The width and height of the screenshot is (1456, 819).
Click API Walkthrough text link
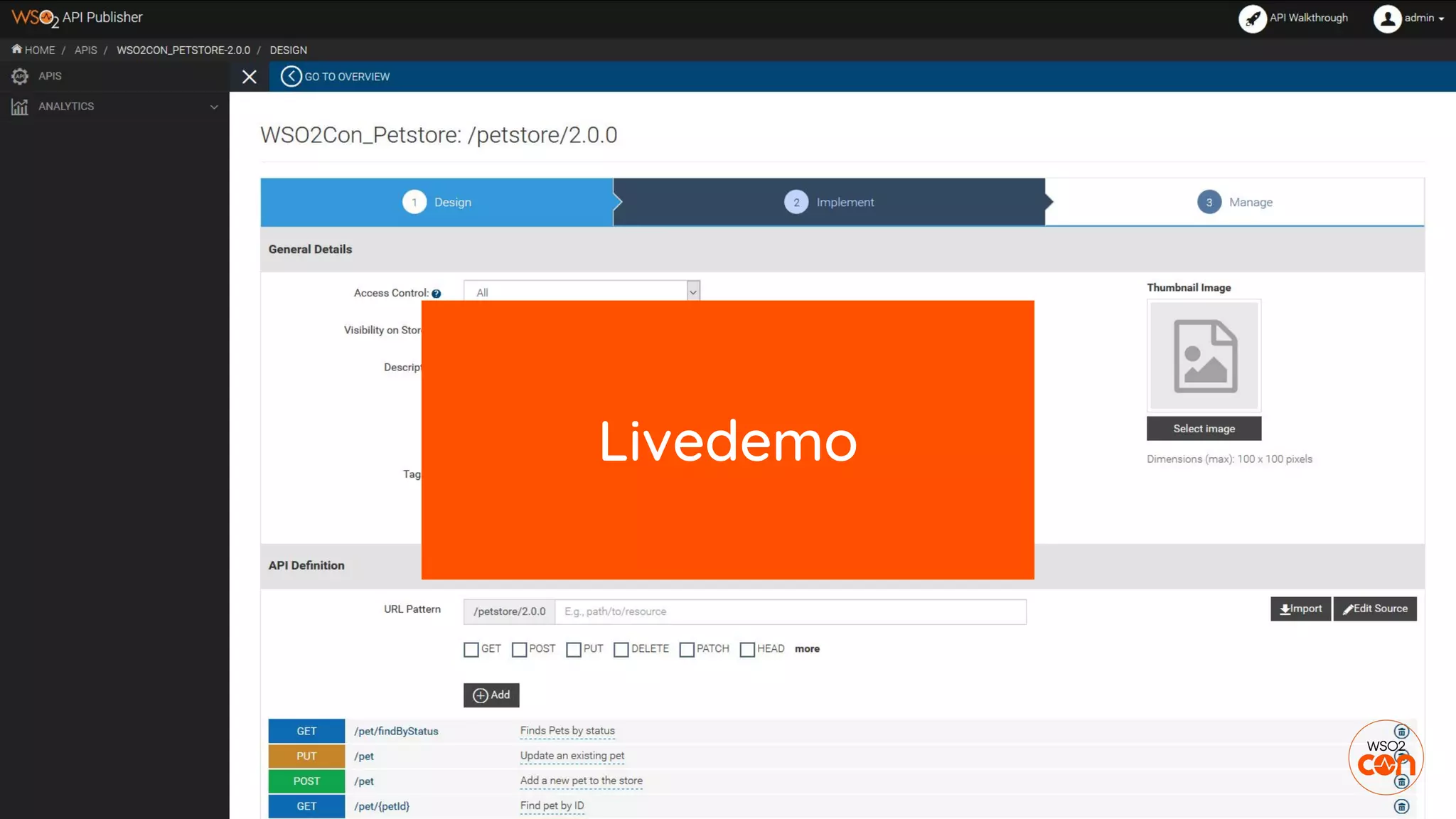[x=1309, y=18]
